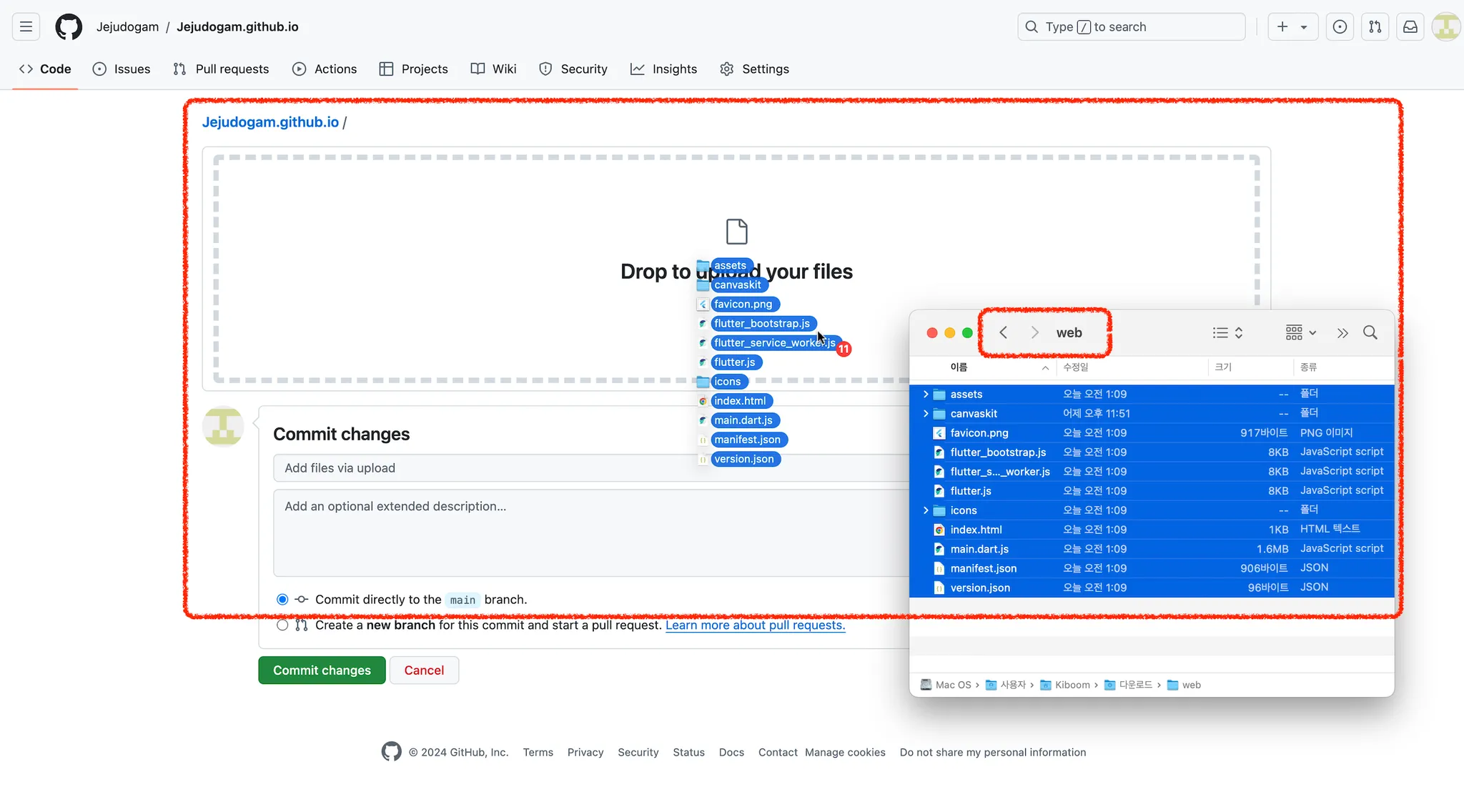Open Finder grouping options dropdown
Screen dimensions: 1464x812
pos(1300,332)
